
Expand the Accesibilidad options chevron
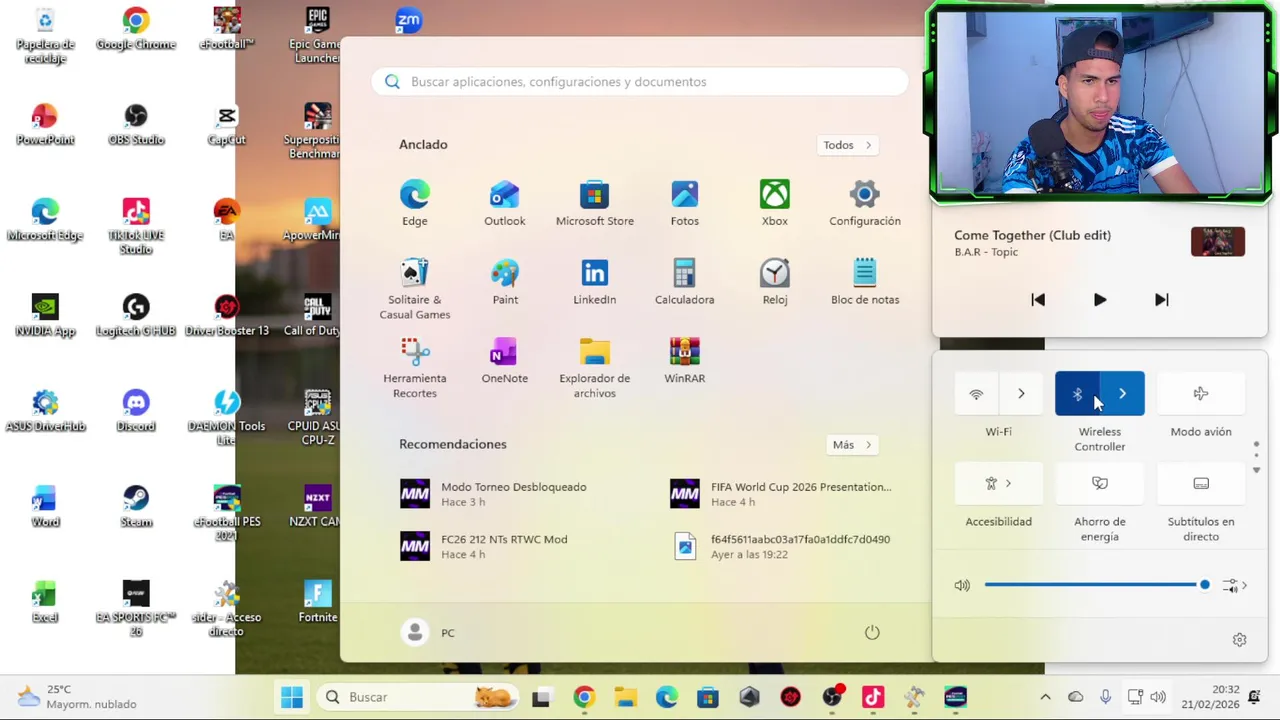click(1008, 484)
